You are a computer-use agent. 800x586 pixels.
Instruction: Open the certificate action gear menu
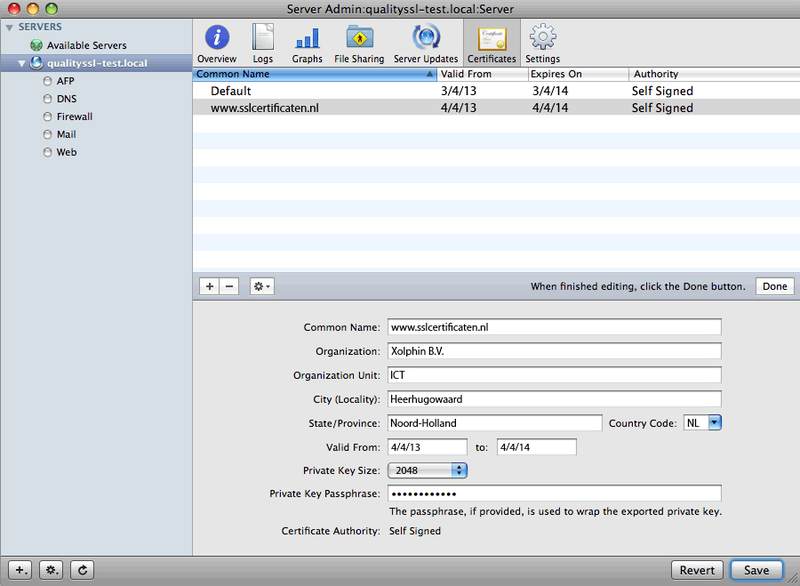262,286
